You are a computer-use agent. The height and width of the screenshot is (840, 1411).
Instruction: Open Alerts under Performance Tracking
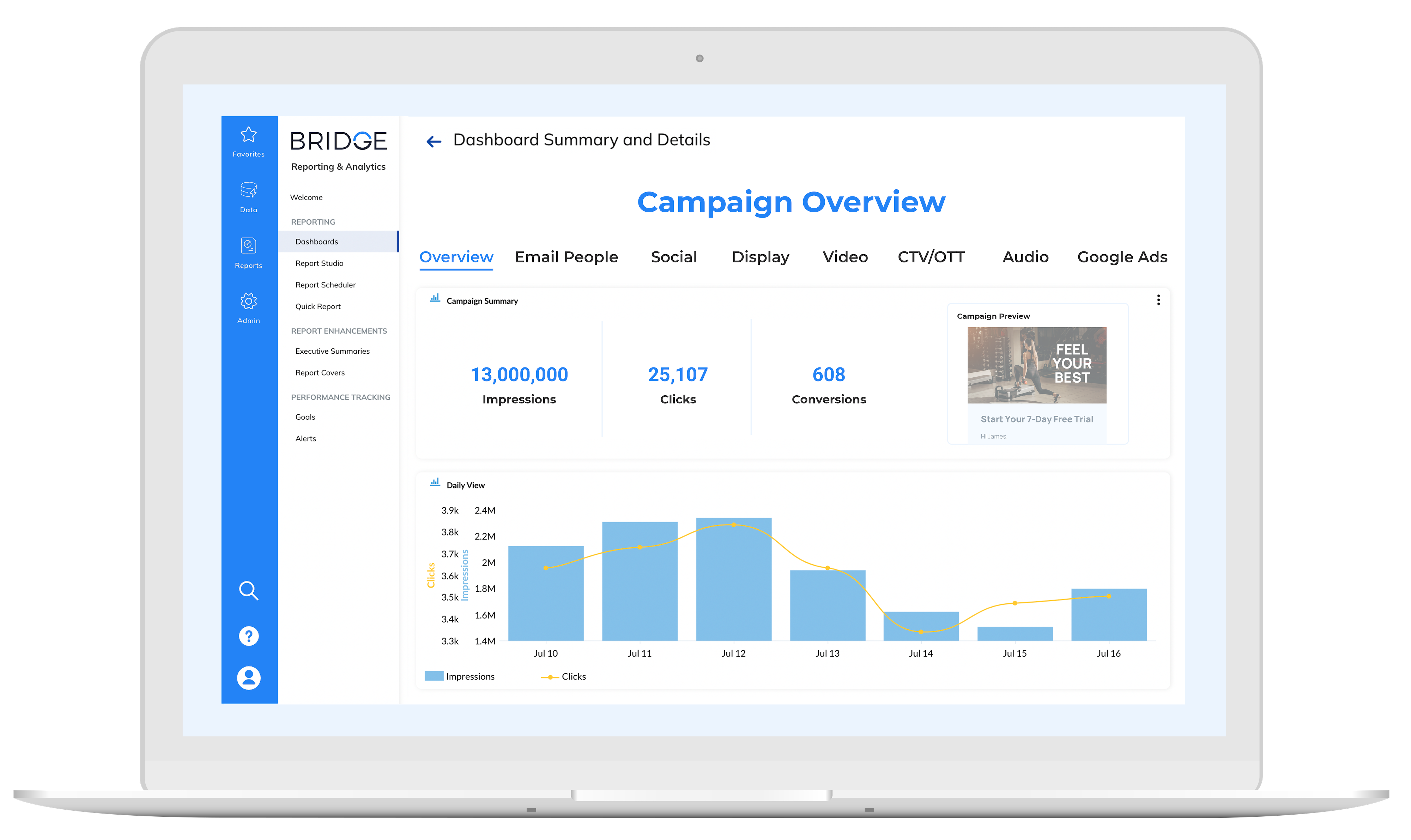pos(306,439)
